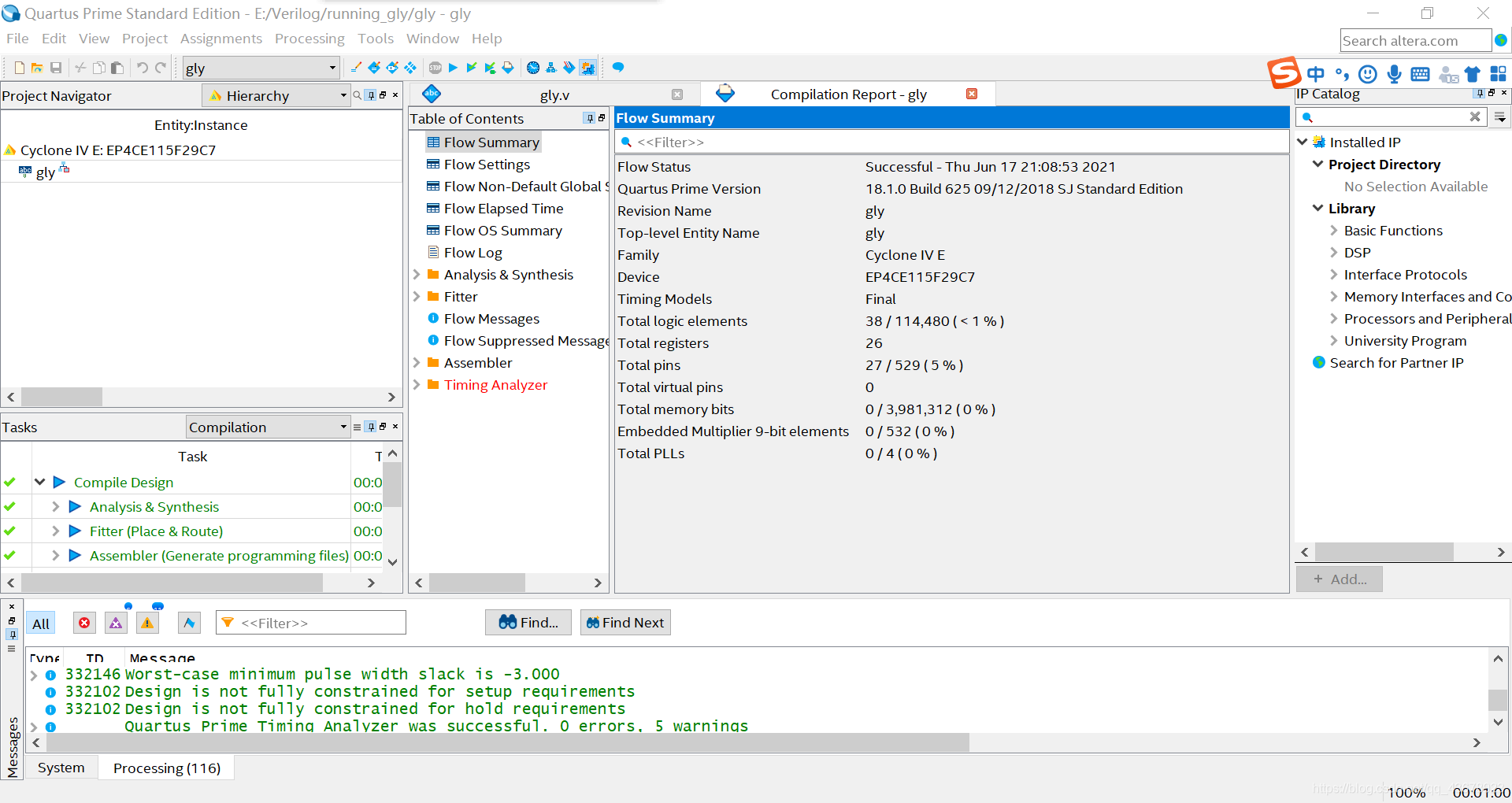Show only error messages filter
Screen dimensions: 1512x803
(x=84, y=623)
